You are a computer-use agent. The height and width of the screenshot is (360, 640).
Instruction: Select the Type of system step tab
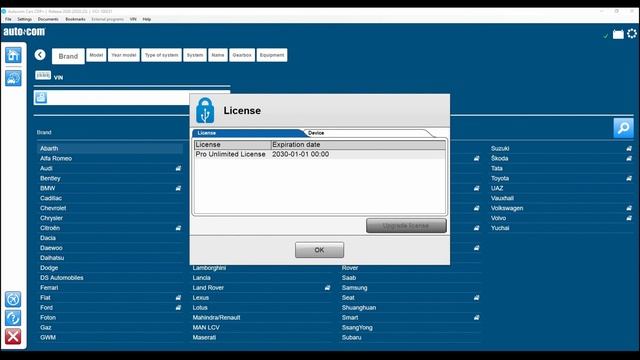pyautogui.click(x=161, y=55)
